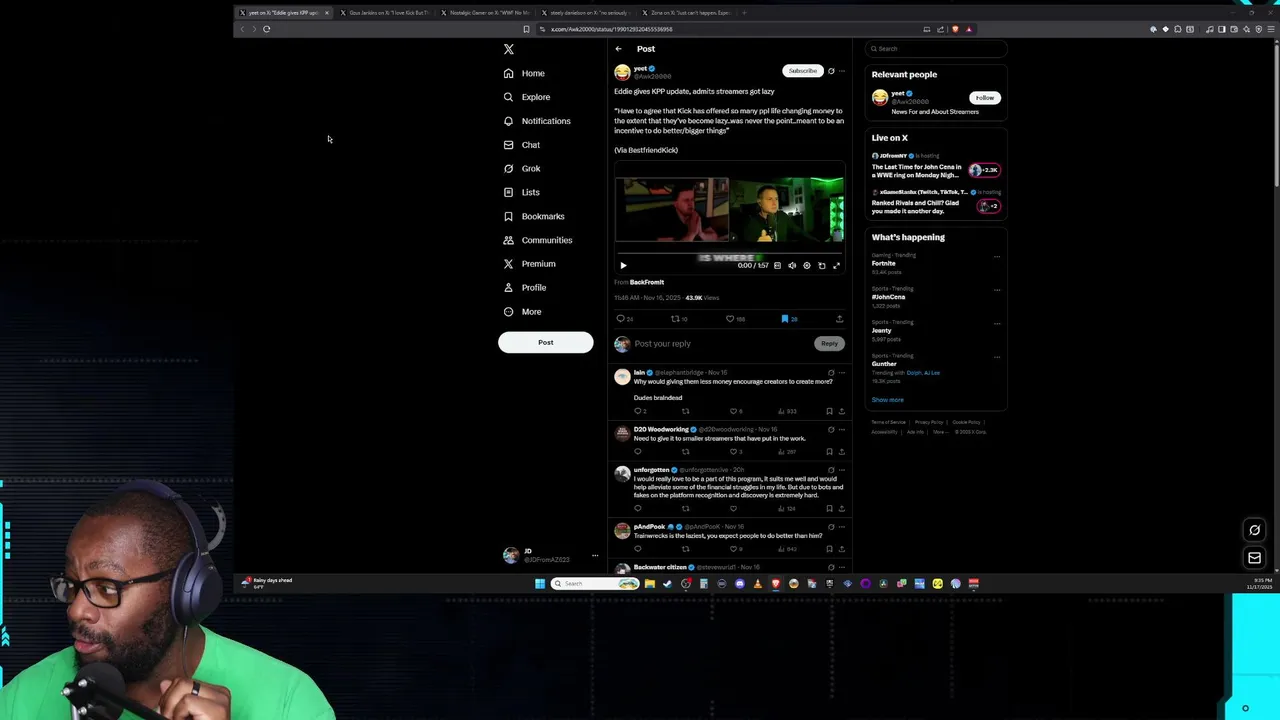Toggle video captions
Viewport: 1280px width, 720px height.
pos(777,266)
